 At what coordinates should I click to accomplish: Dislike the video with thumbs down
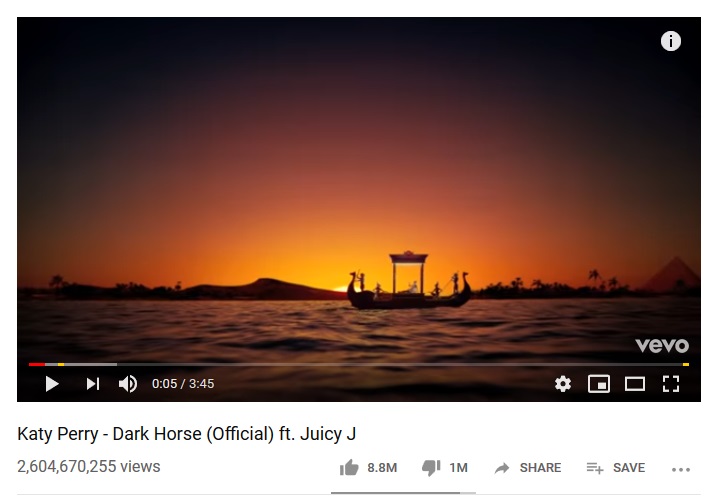(431, 468)
